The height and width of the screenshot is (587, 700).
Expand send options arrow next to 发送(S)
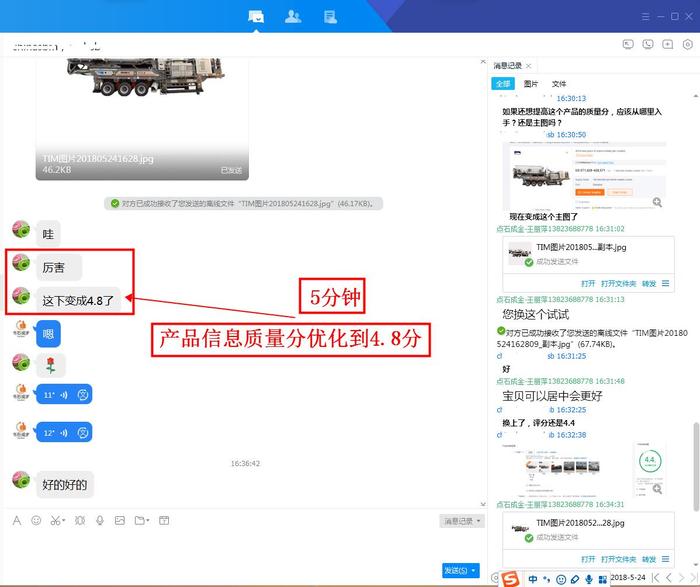(474, 570)
